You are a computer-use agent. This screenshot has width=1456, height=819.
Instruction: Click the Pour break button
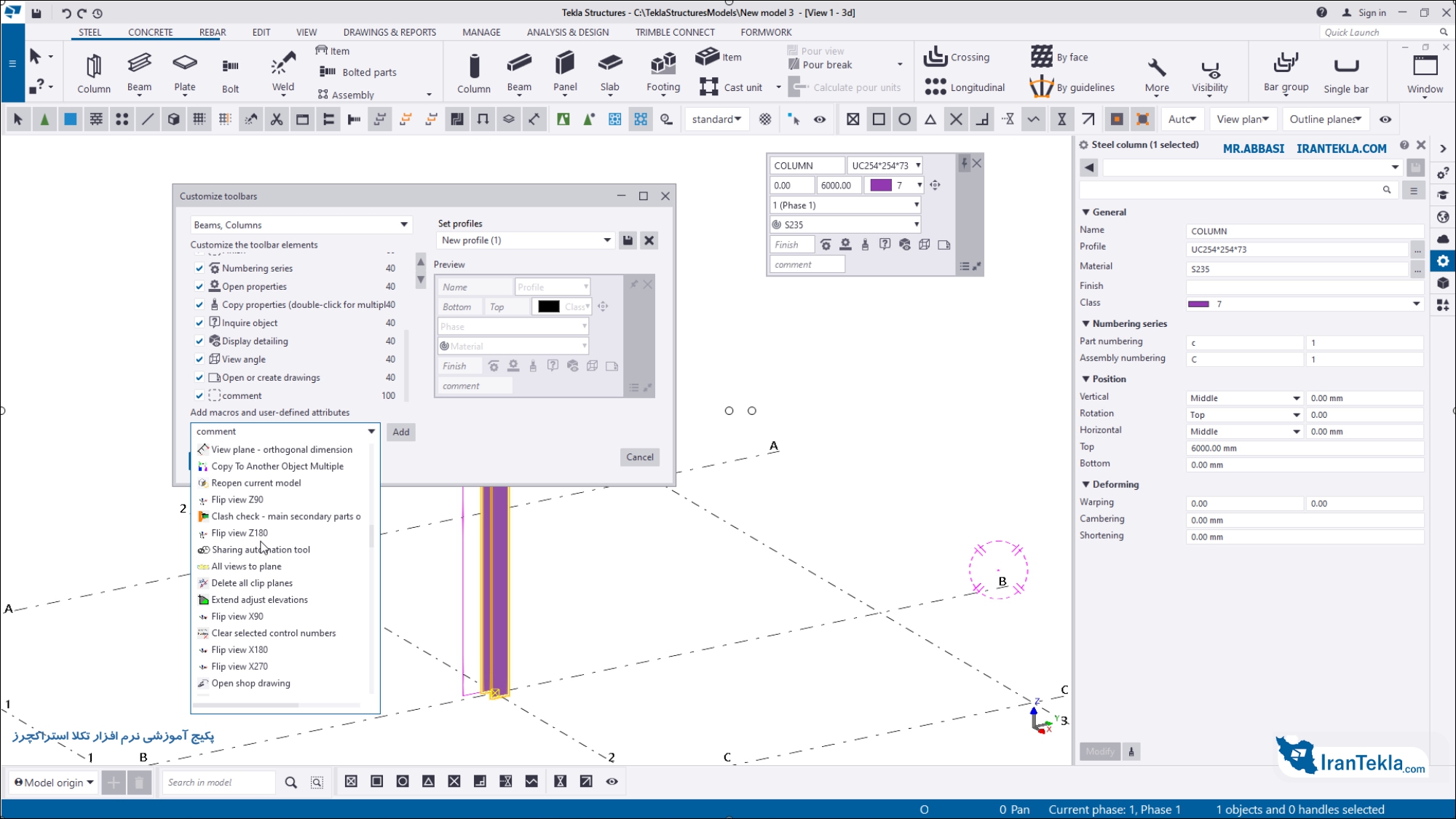click(x=820, y=65)
